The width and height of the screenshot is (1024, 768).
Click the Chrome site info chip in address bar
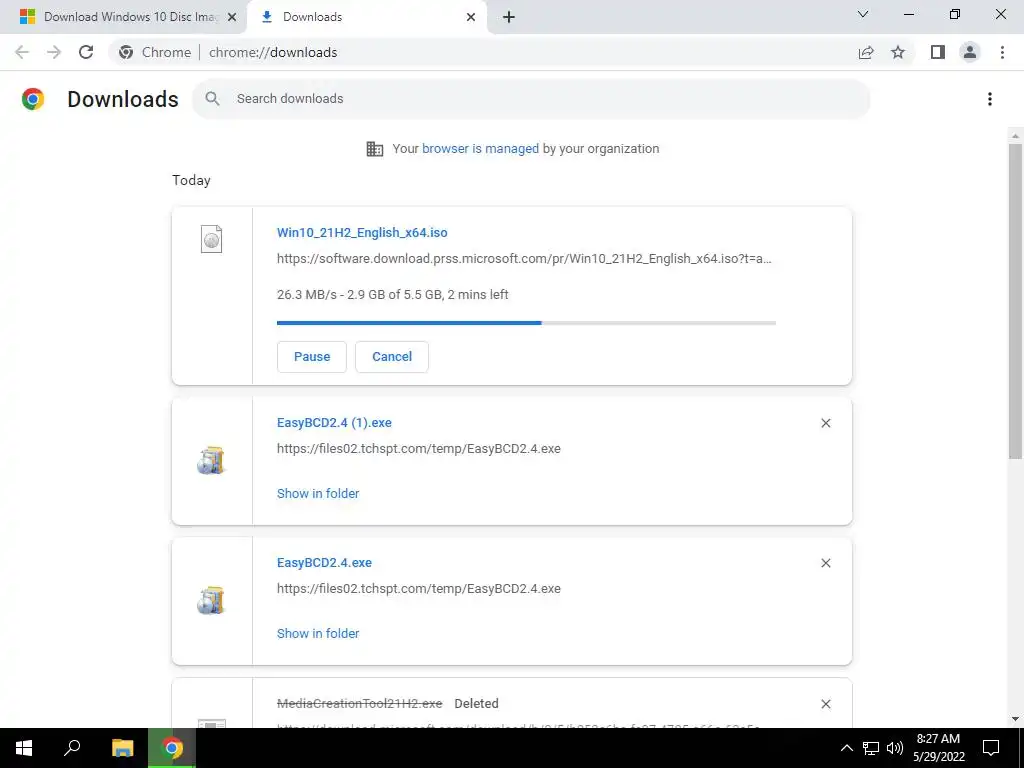click(155, 52)
